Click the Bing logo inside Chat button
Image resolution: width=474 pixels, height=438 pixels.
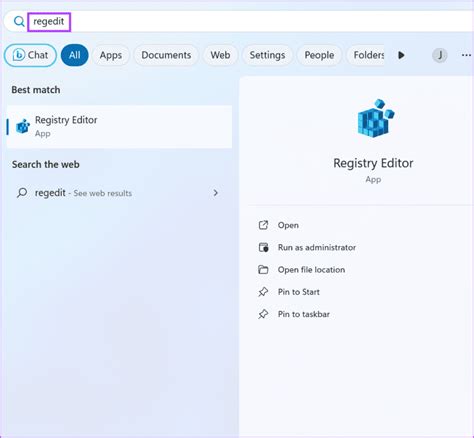coord(19,55)
